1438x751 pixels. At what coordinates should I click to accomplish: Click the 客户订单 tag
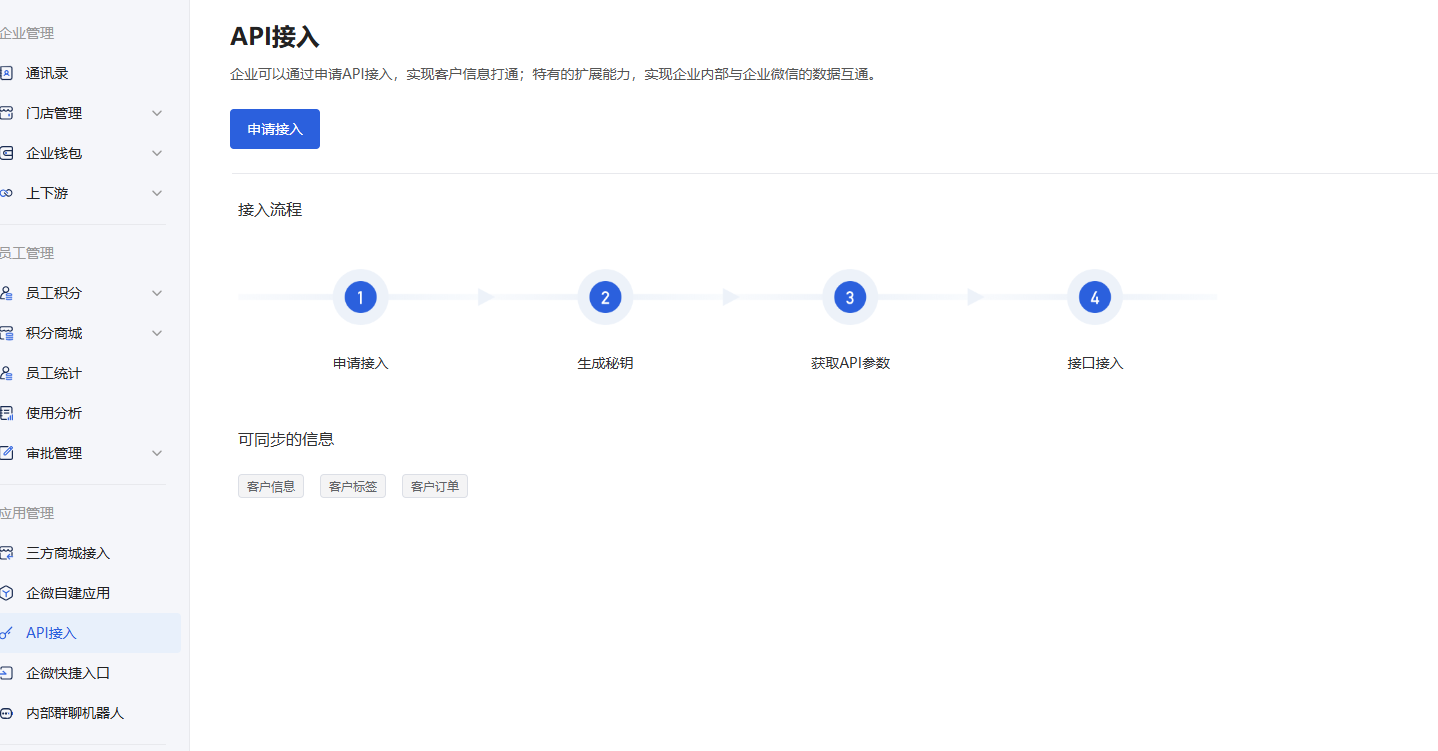(435, 487)
